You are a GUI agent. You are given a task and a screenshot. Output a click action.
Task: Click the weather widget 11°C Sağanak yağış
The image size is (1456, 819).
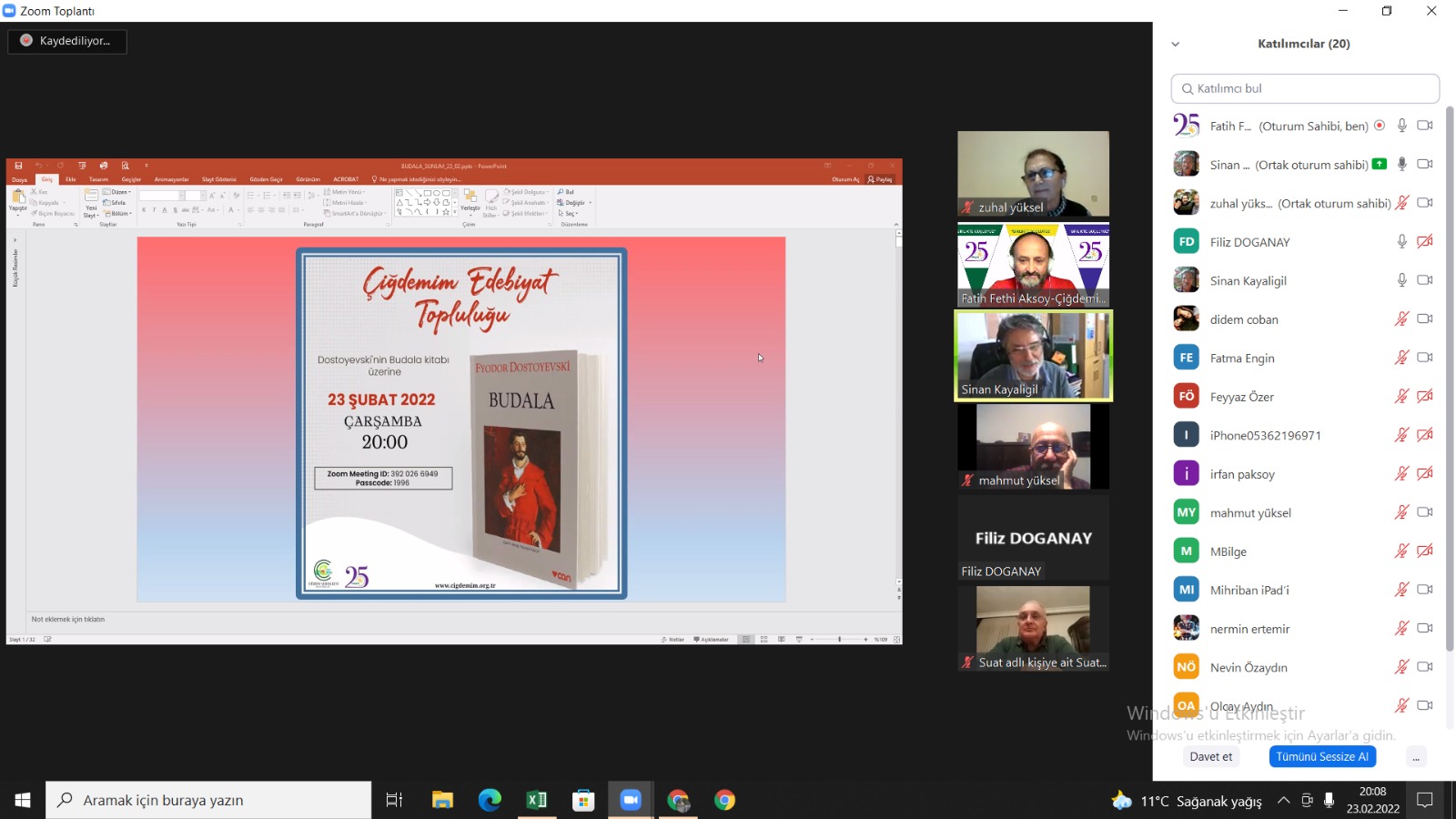(x=1187, y=801)
